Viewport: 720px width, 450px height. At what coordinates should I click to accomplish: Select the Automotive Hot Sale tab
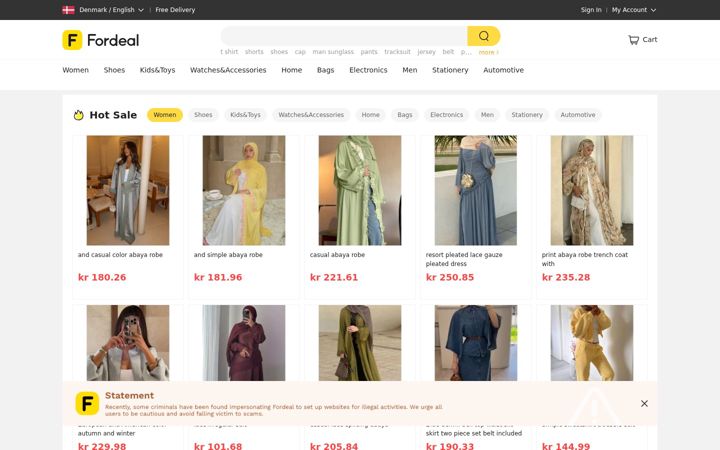578,115
